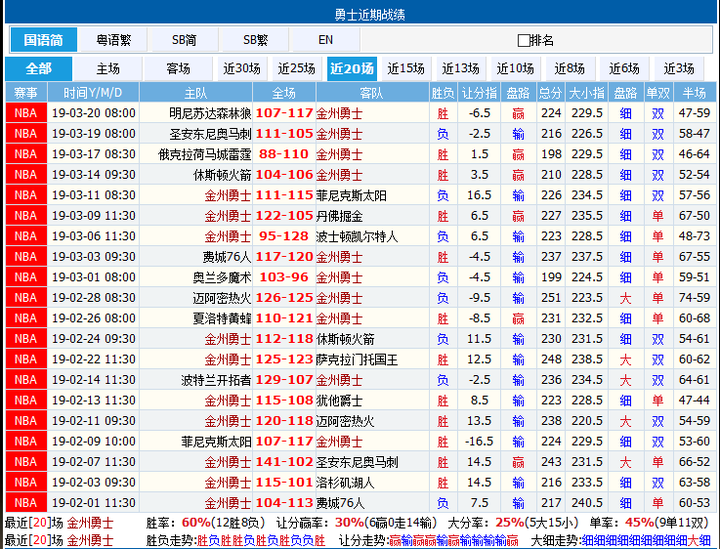Click the 勇士近期战绩 title bar
Viewport: 720px width, 549px height.
361,12
